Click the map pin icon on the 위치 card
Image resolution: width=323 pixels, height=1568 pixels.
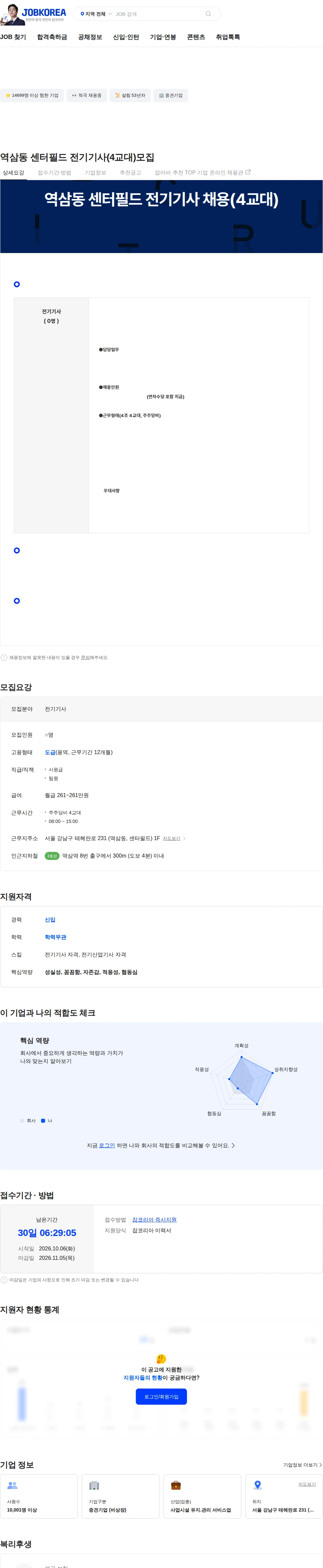pos(257,1485)
